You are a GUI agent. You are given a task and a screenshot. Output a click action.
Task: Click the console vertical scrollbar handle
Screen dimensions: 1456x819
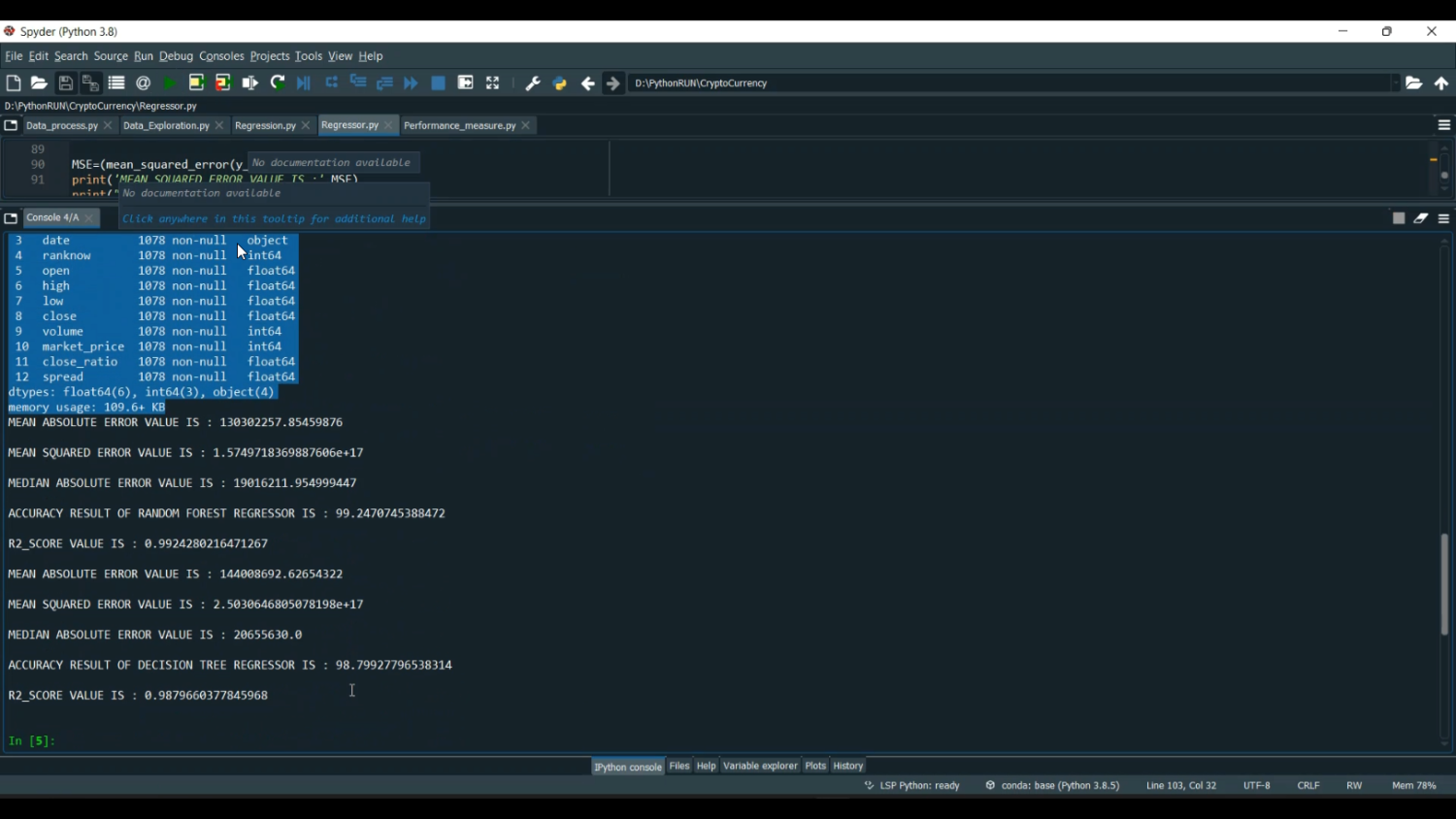click(x=1444, y=584)
